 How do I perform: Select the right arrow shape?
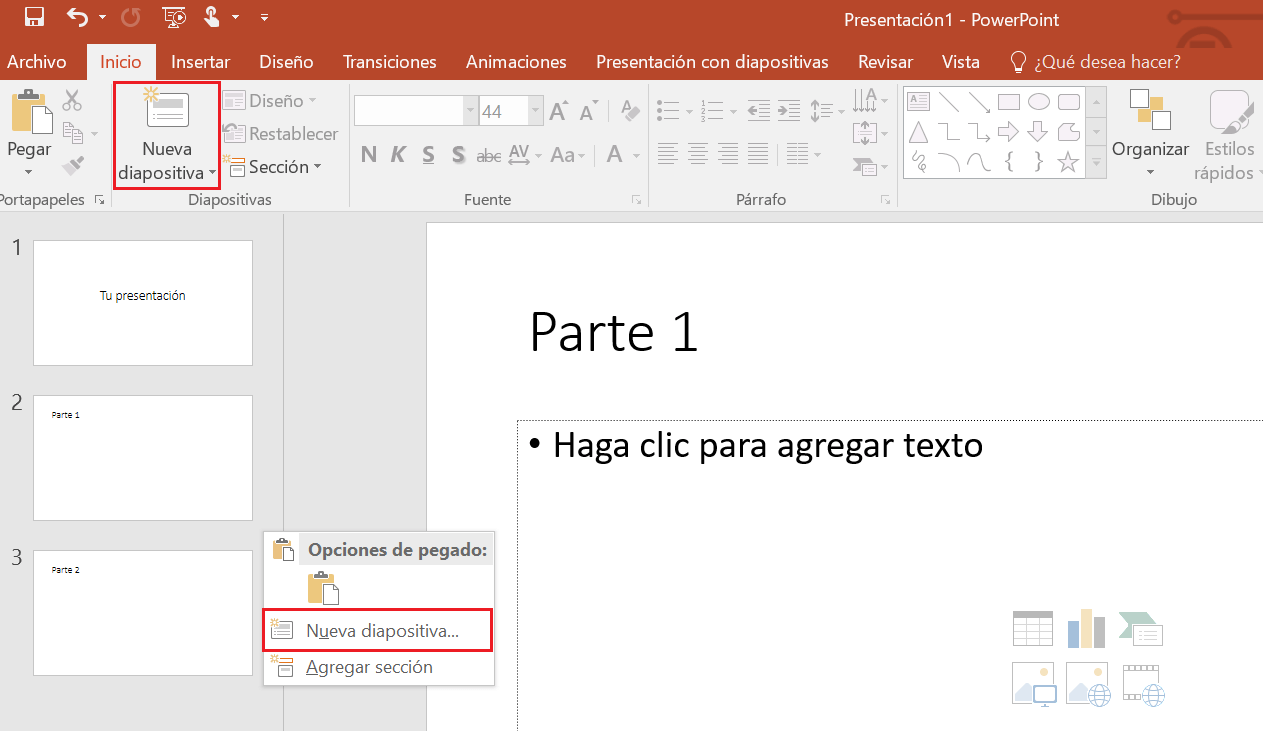(1008, 131)
